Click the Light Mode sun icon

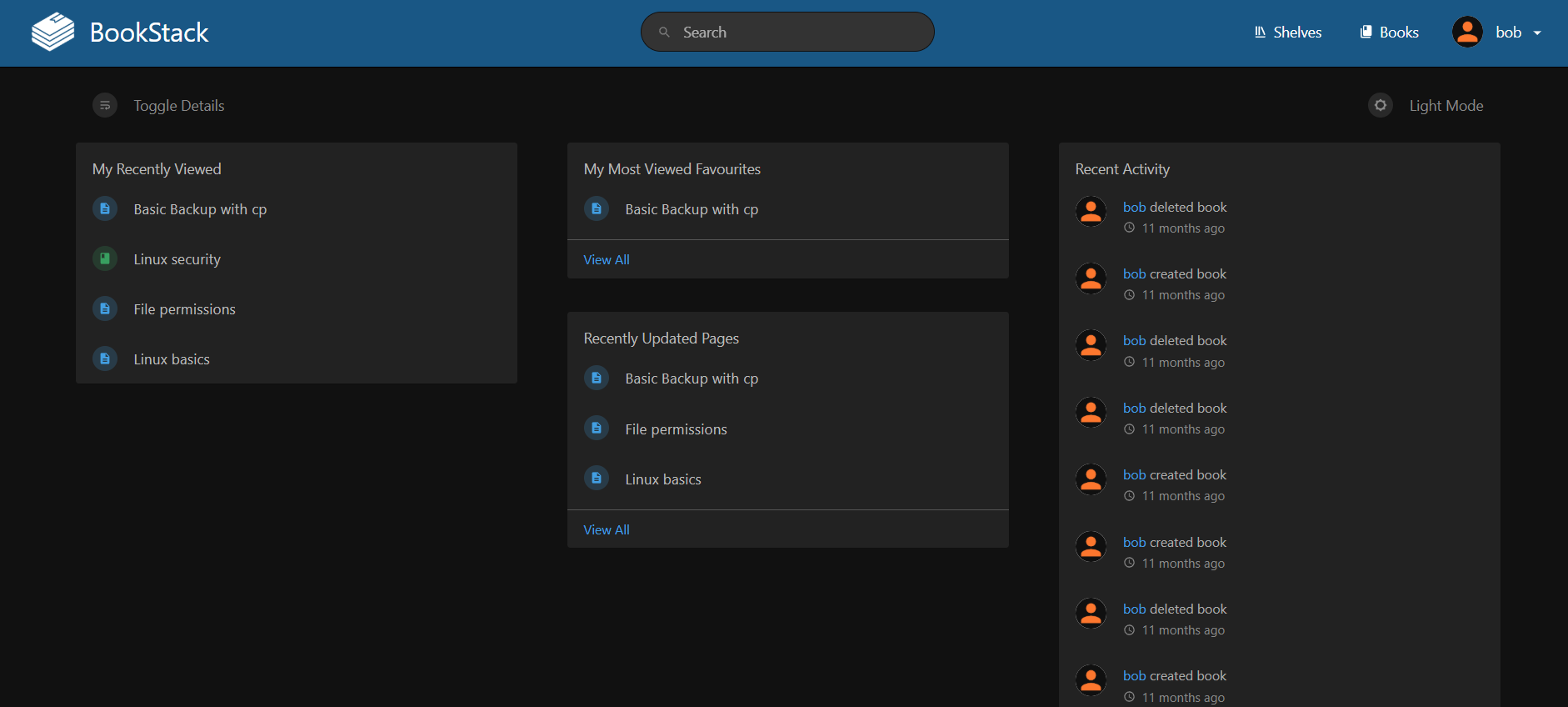[x=1381, y=106]
